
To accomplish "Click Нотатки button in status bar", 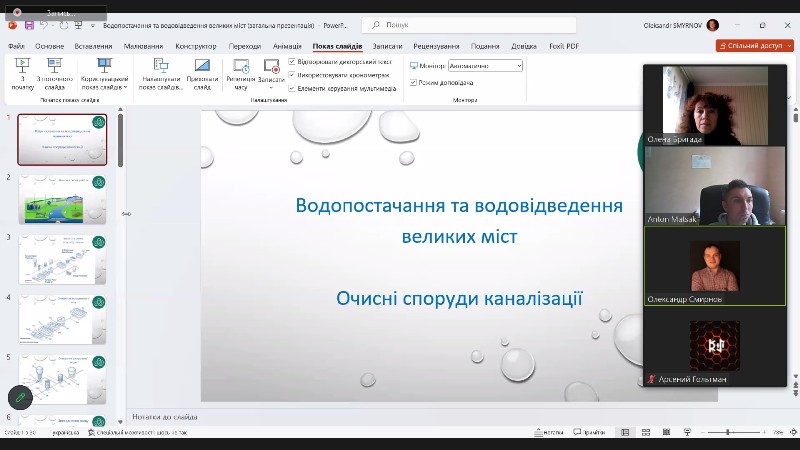I will click(x=544, y=432).
